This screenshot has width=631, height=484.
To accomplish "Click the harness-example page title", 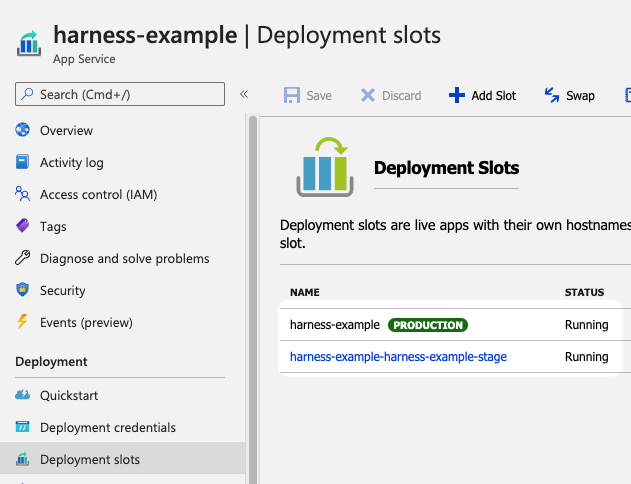I will tap(145, 35).
